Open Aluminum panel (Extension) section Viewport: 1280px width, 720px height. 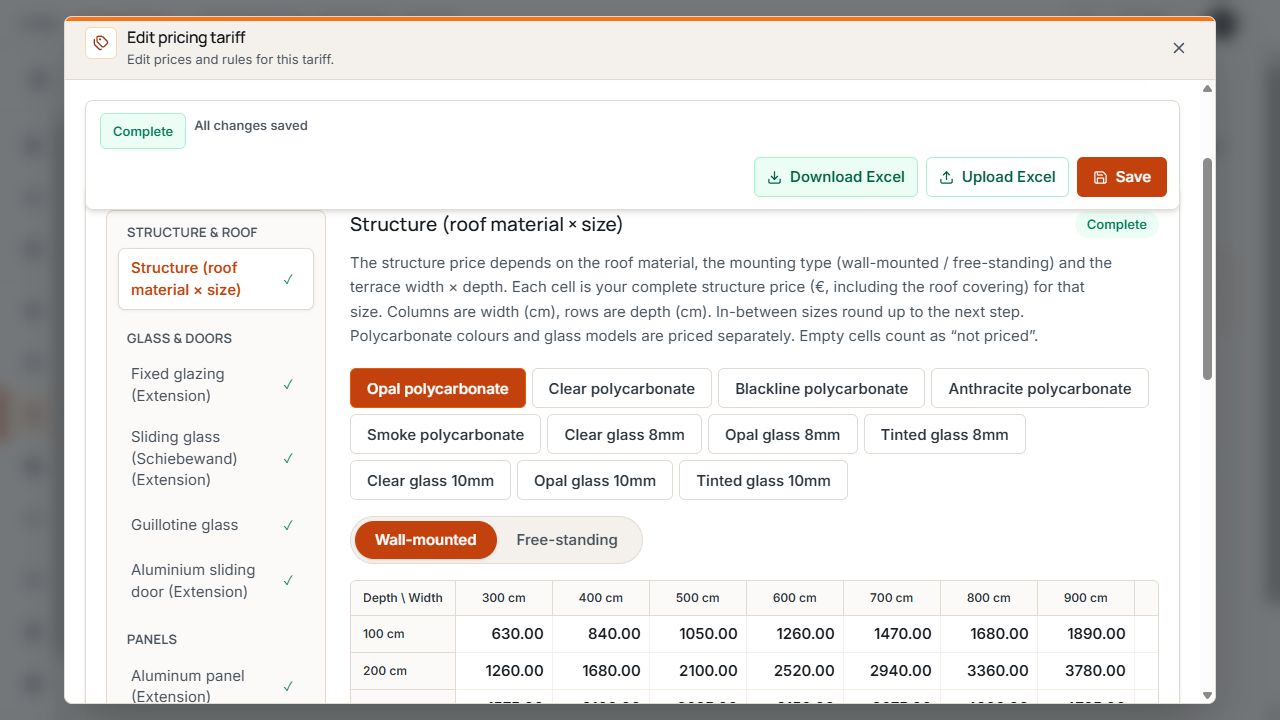click(x=216, y=686)
